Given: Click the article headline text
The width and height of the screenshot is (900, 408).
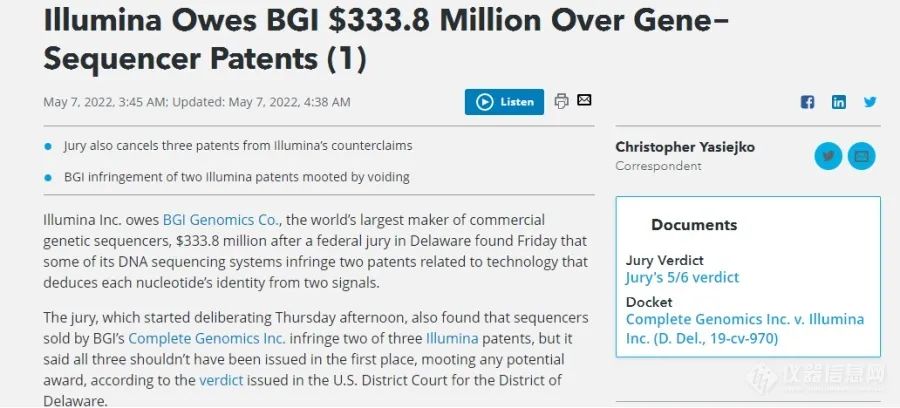Looking at the screenshot, I should coord(386,38).
